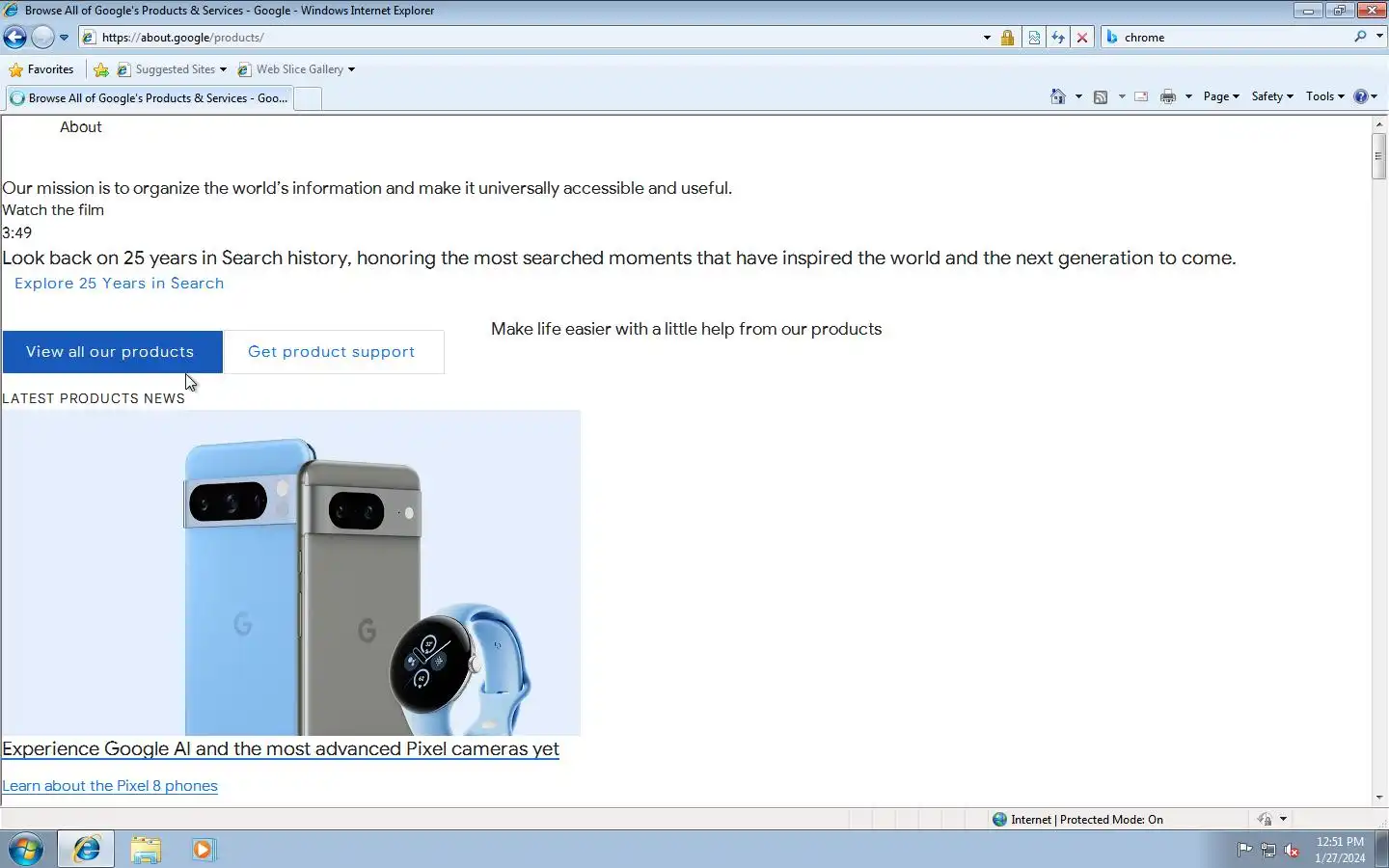
Task: Click the Home icon in command bar
Action: [1058, 96]
